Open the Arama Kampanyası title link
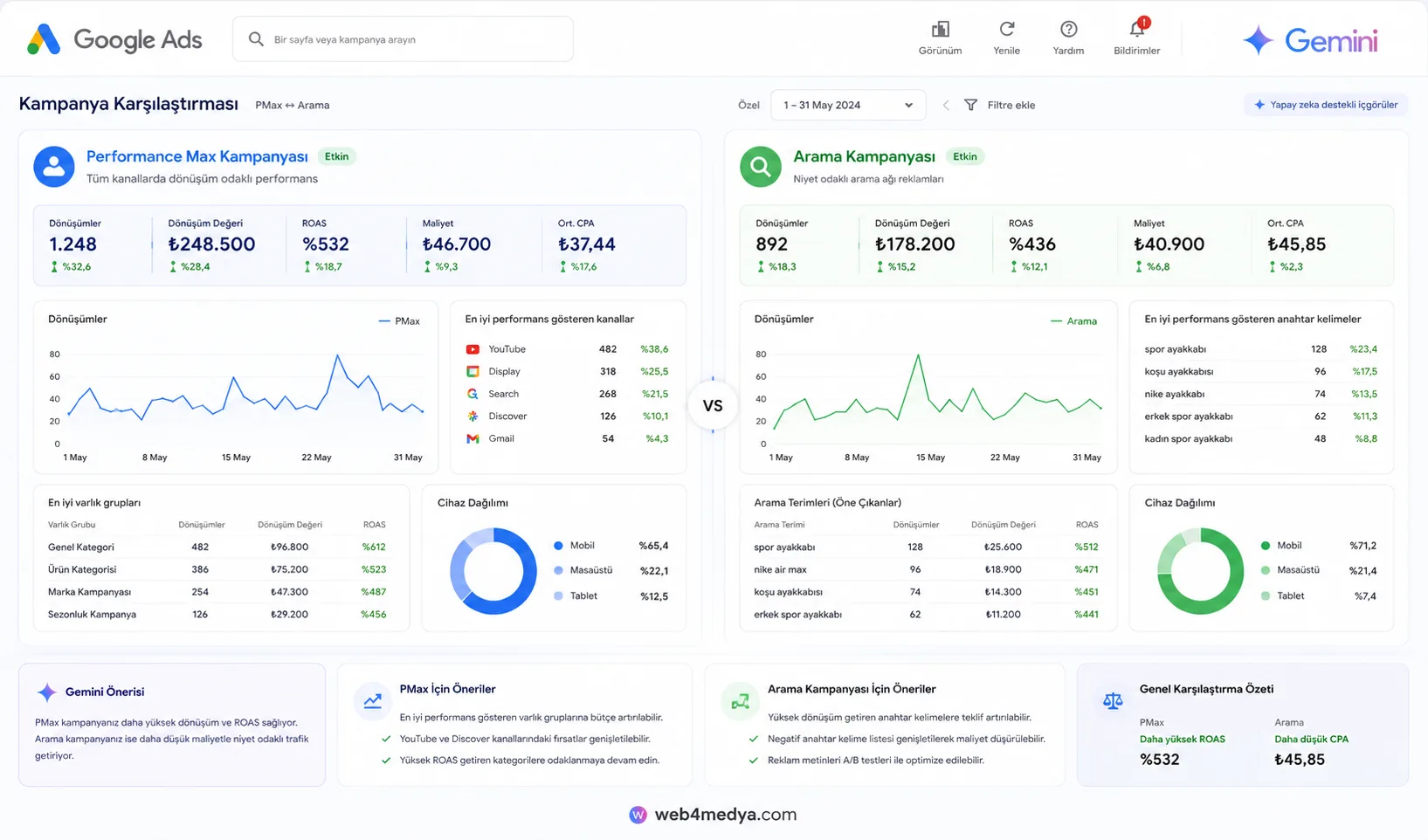 click(864, 156)
